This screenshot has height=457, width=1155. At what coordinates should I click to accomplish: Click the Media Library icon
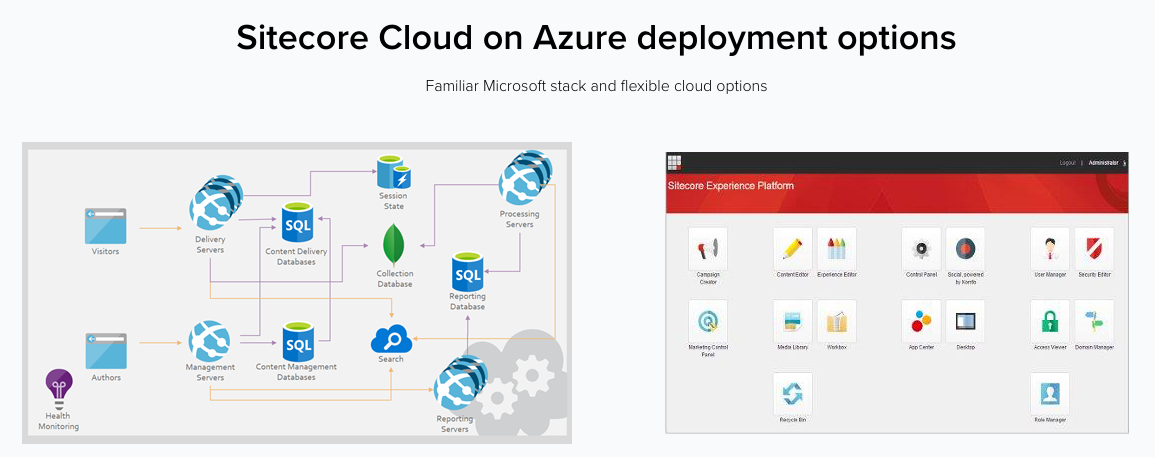(x=792, y=320)
